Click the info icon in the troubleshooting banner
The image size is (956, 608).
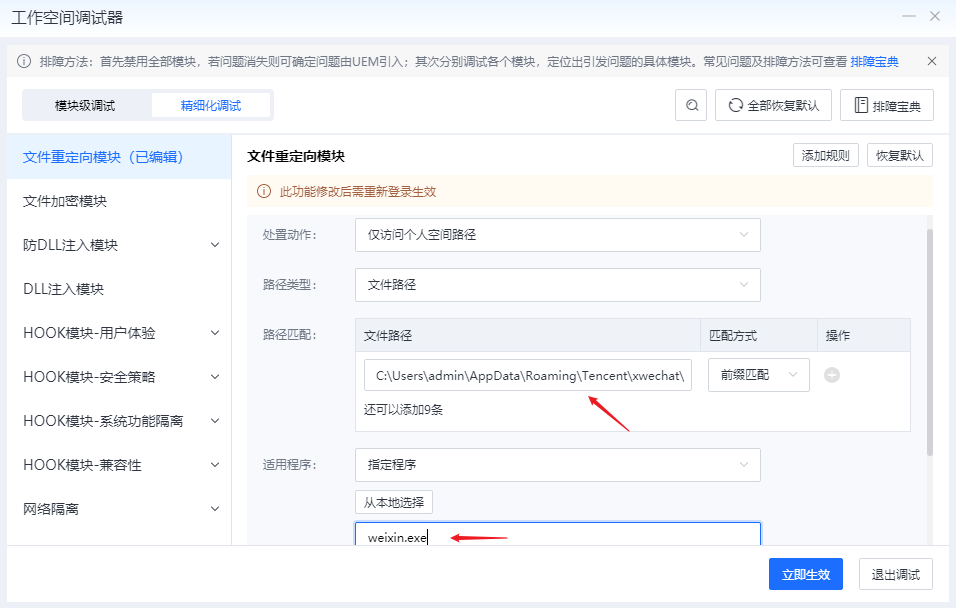click(x=24, y=62)
